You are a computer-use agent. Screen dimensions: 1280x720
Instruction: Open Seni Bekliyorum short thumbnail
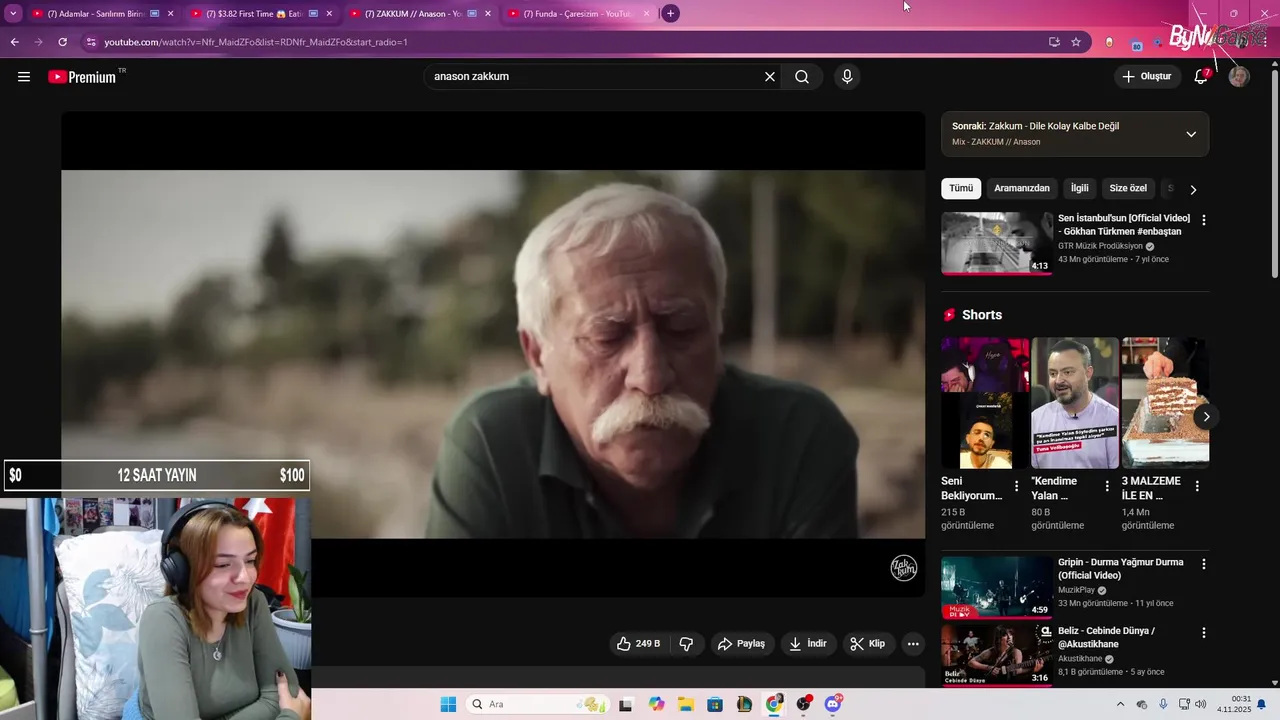click(x=985, y=403)
